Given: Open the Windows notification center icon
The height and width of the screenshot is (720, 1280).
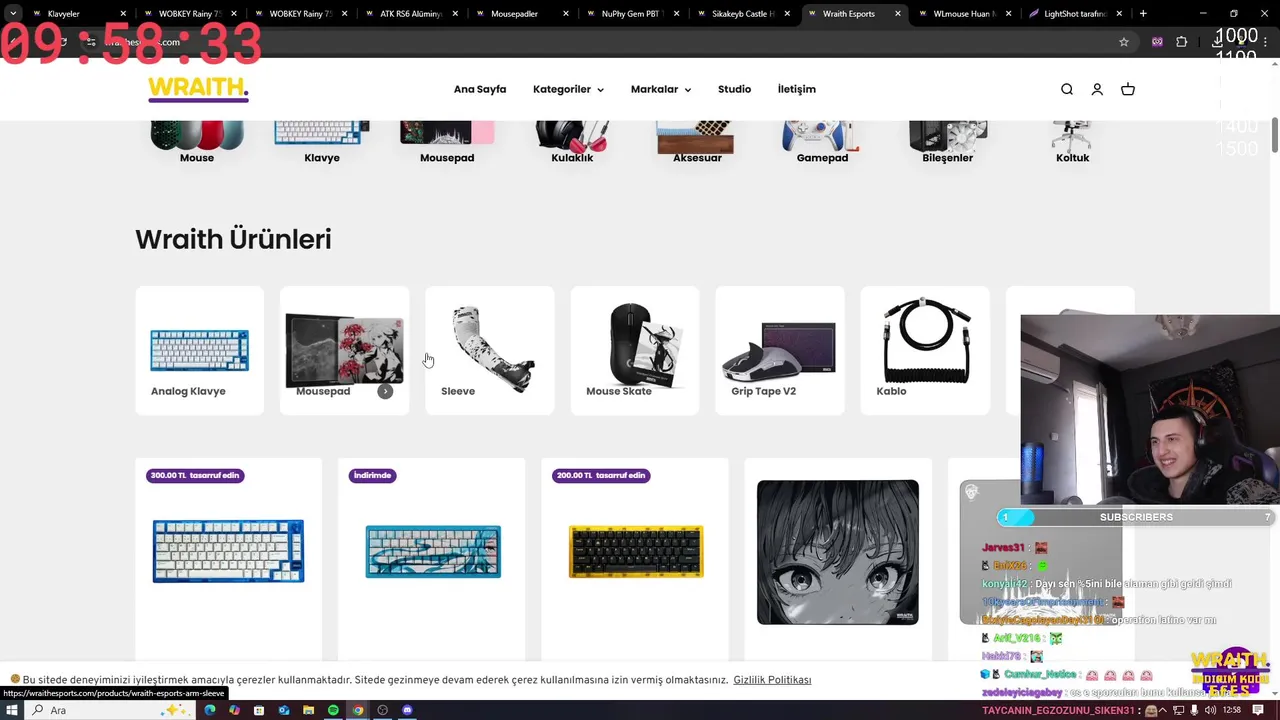Looking at the screenshot, I should click(1260, 710).
